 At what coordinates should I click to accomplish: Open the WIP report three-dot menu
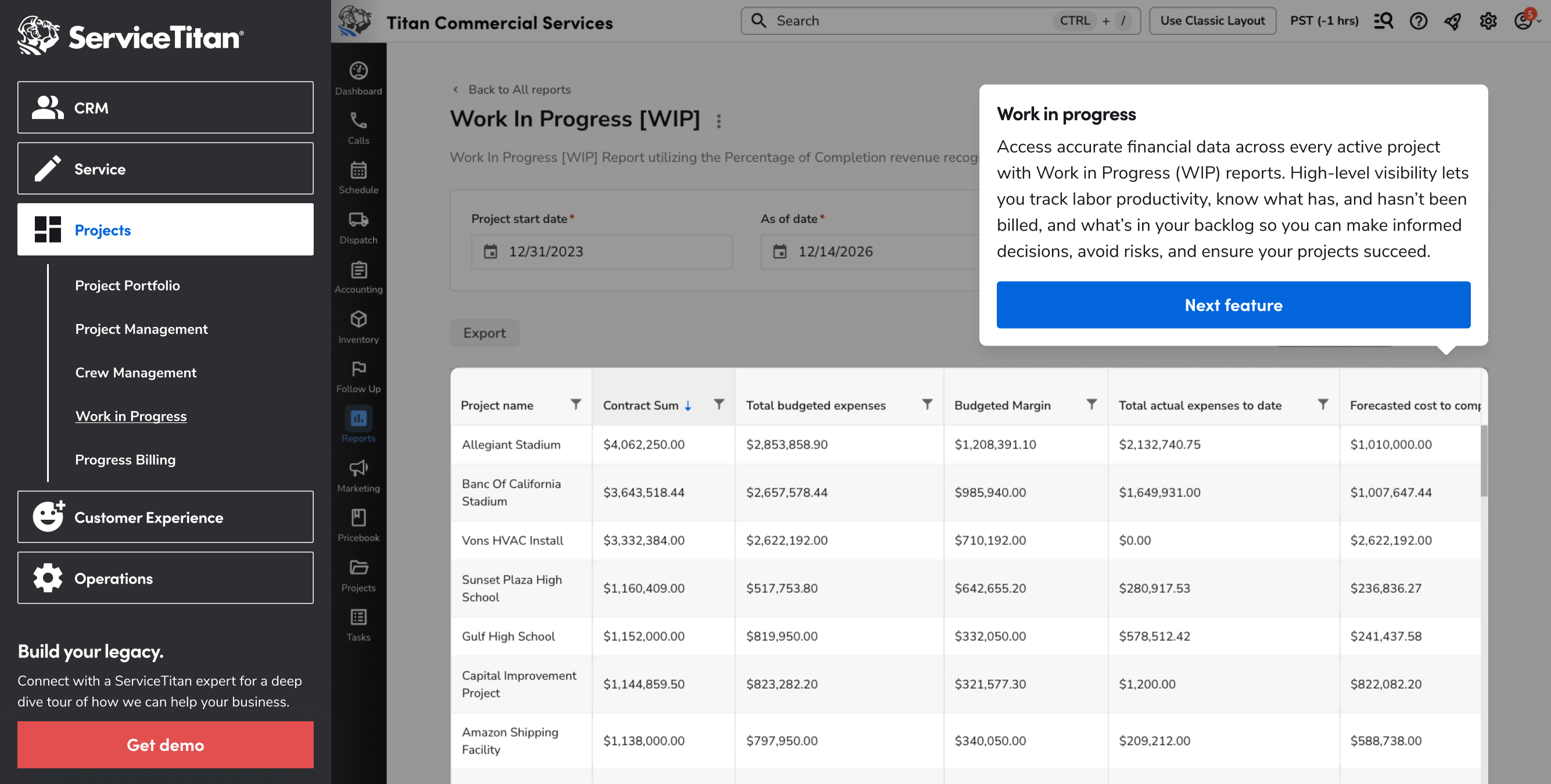719,120
